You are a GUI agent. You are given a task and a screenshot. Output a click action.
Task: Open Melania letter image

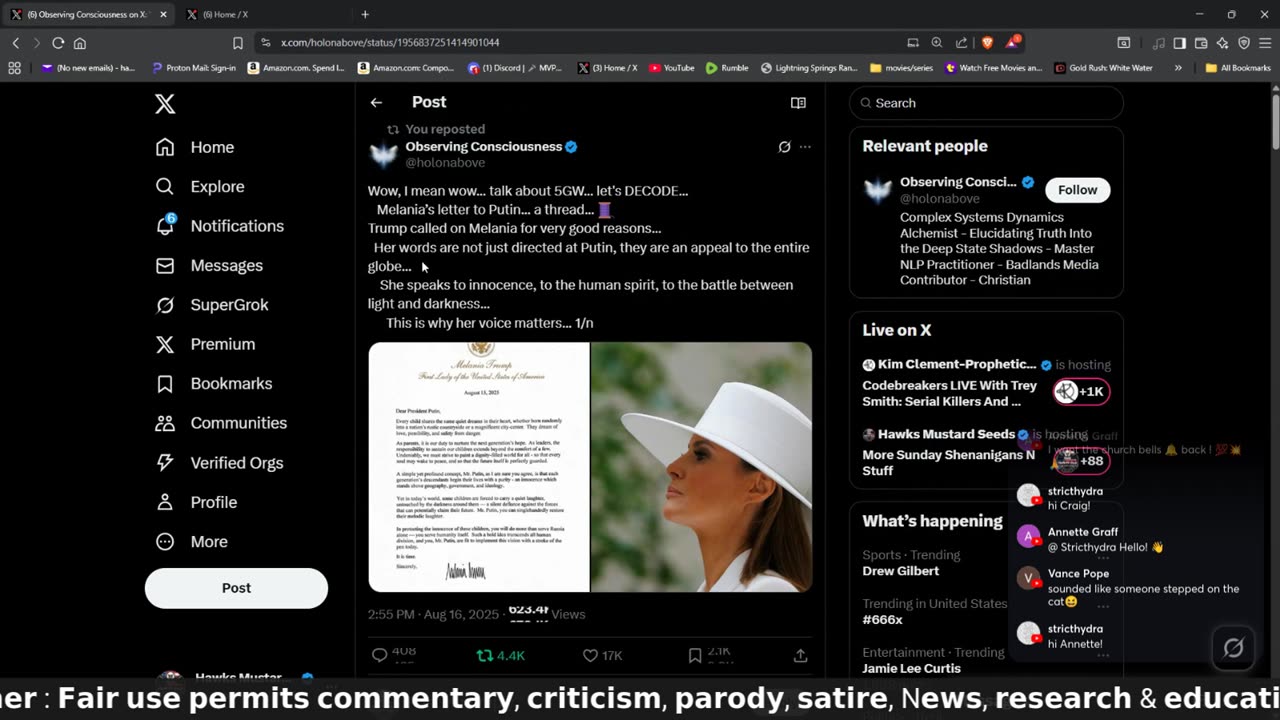479,467
